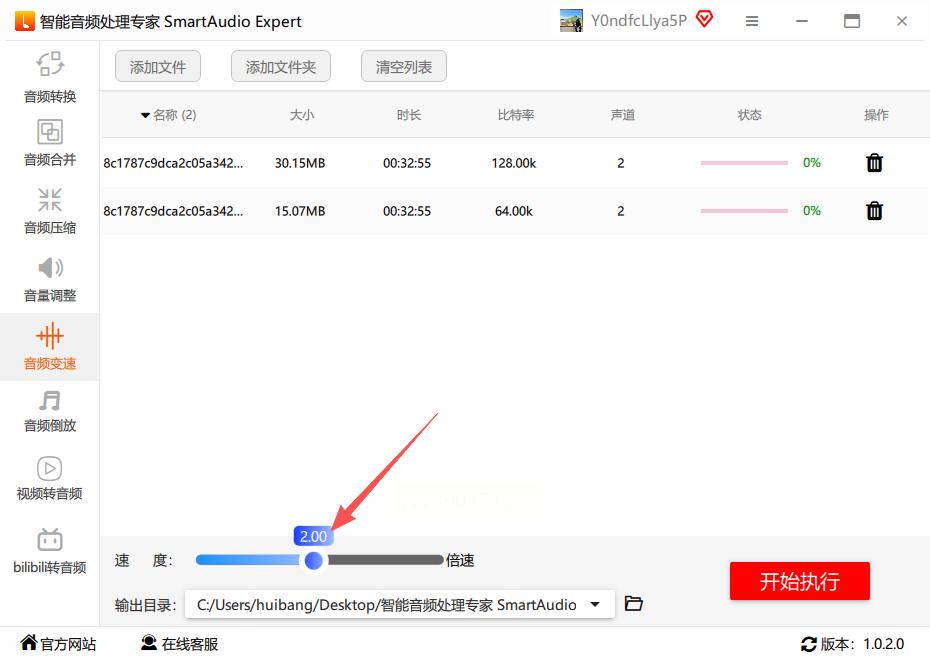Click the output directory path field

click(399, 604)
